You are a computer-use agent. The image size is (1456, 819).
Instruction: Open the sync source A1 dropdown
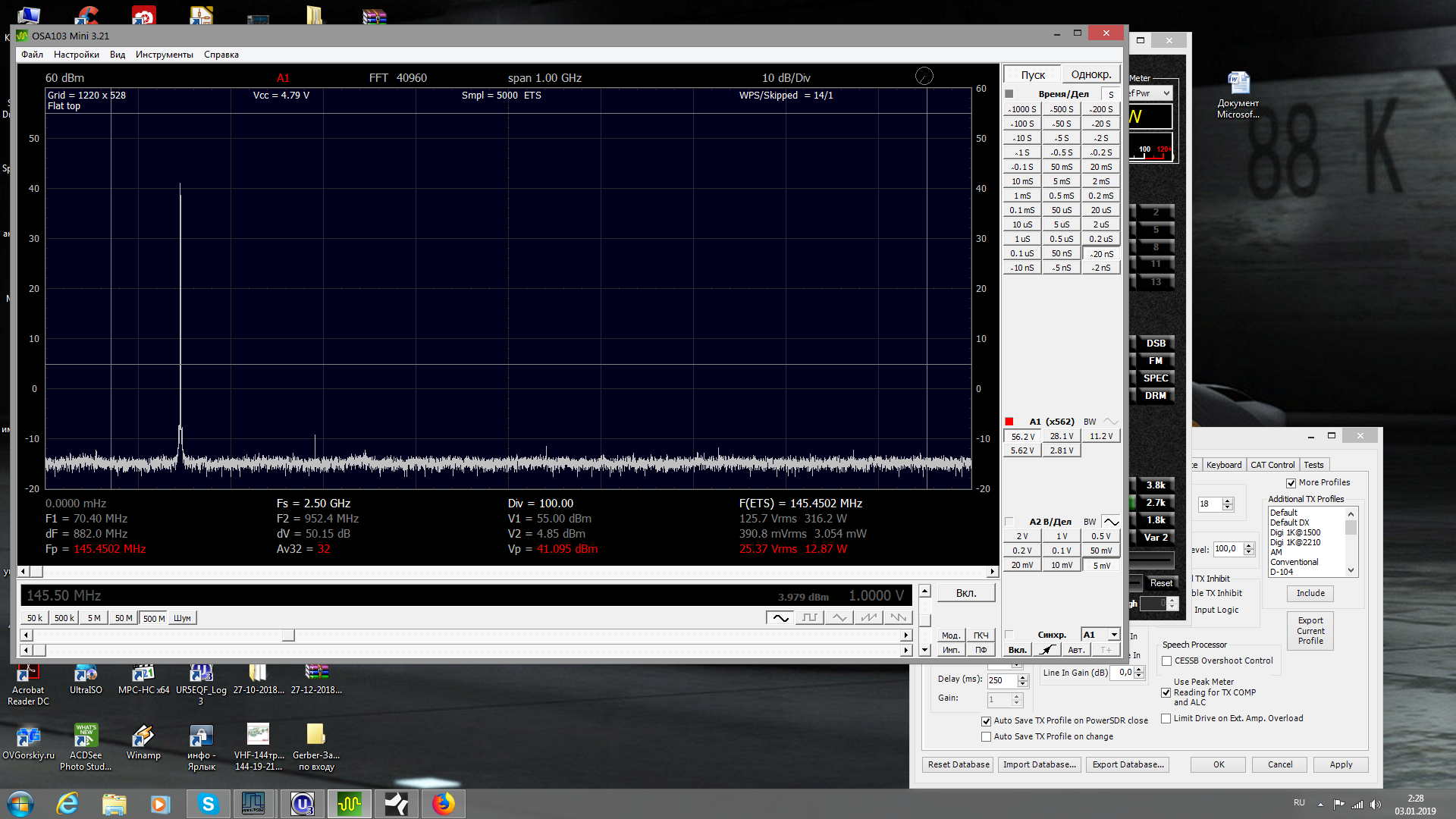[x=1114, y=635]
